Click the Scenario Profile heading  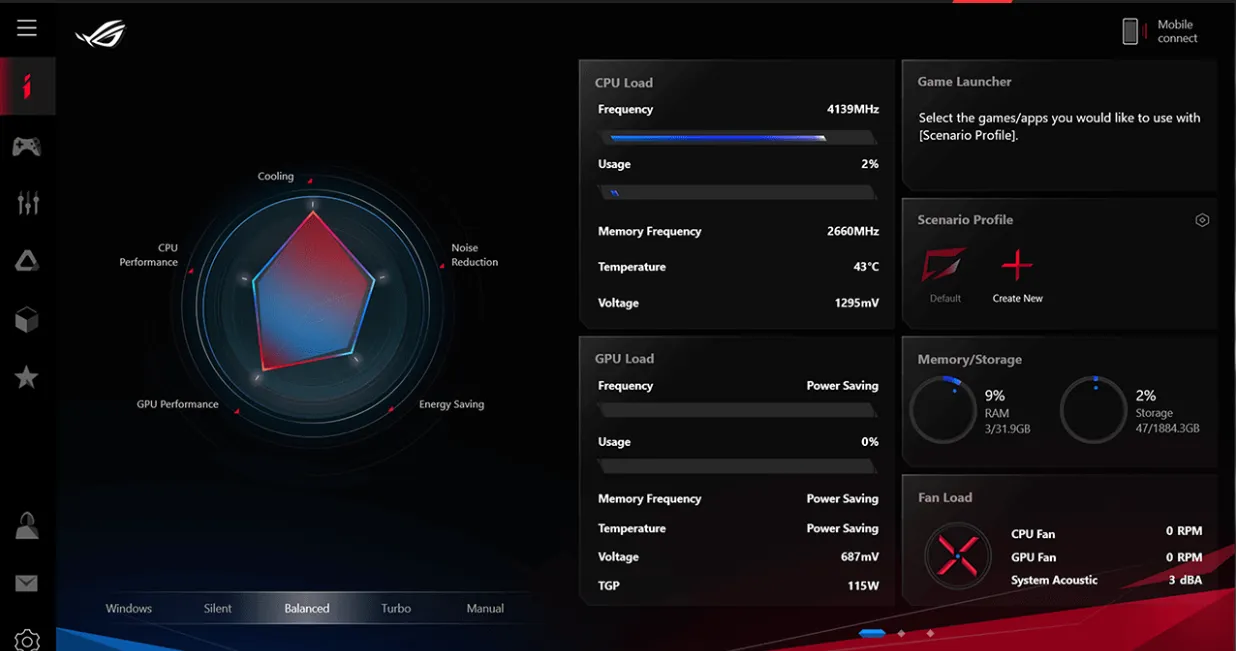965,220
